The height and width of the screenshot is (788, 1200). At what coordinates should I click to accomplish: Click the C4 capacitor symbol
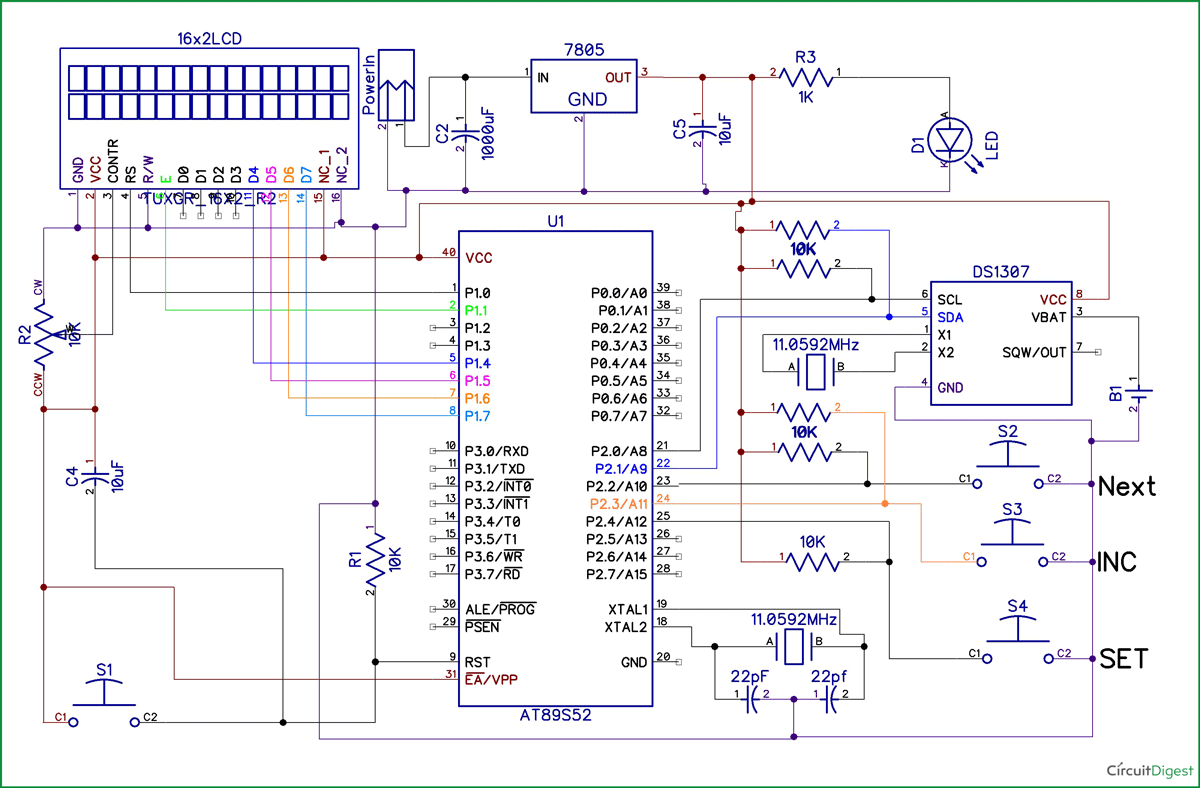tap(95, 476)
